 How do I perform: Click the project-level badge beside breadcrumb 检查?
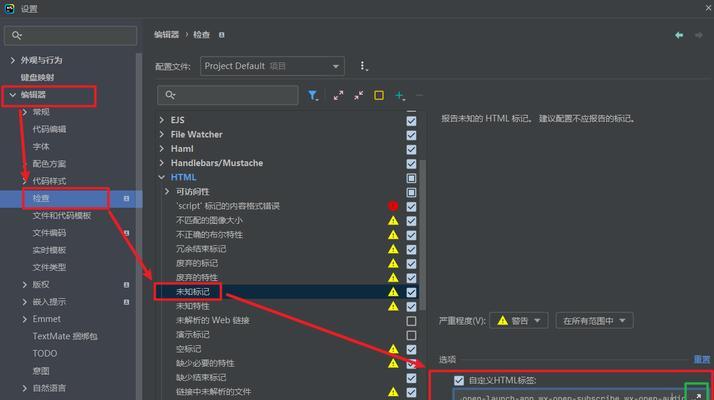click(x=221, y=35)
